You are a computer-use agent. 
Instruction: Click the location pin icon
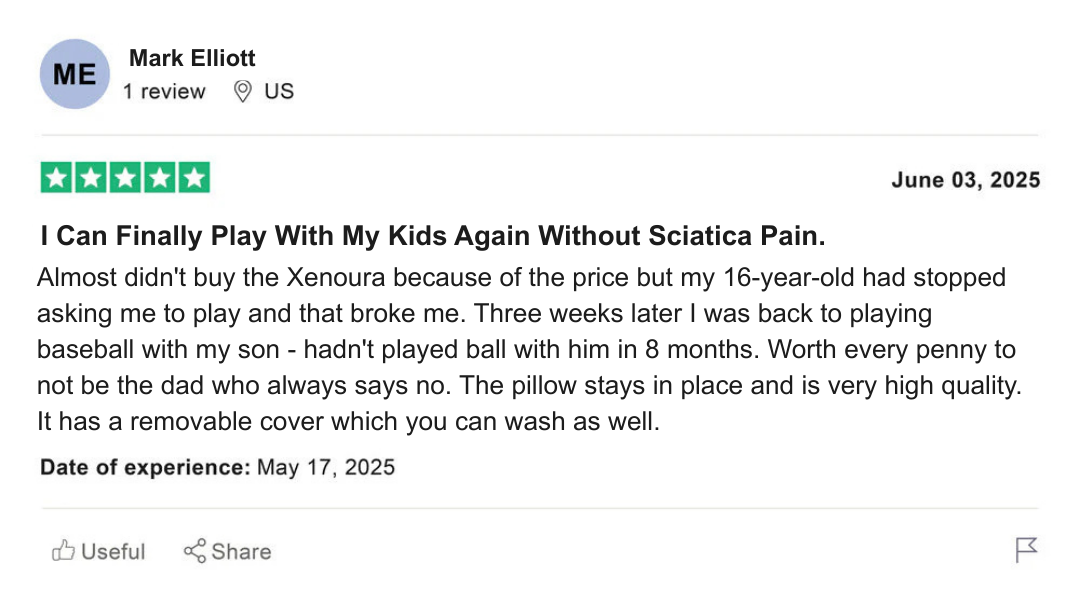(x=242, y=92)
